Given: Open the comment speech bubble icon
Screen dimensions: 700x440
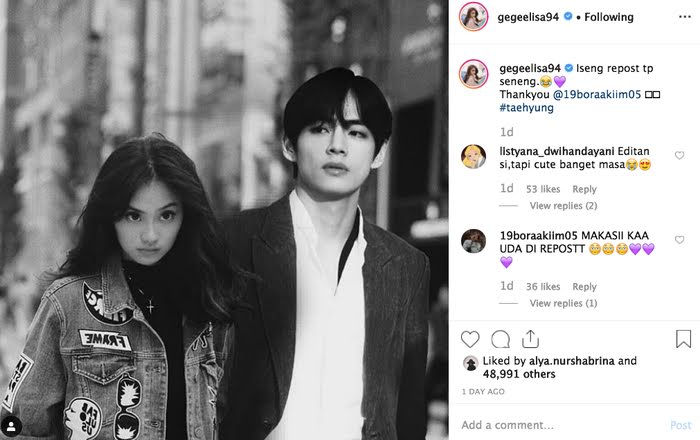Looking at the screenshot, I should [500, 340].
